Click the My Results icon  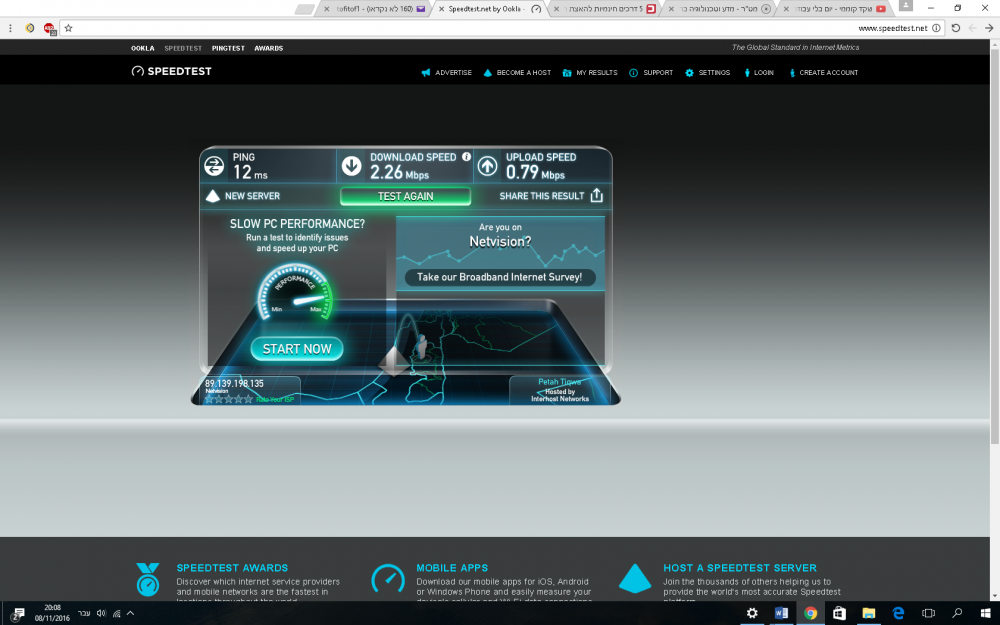[567, 73]
